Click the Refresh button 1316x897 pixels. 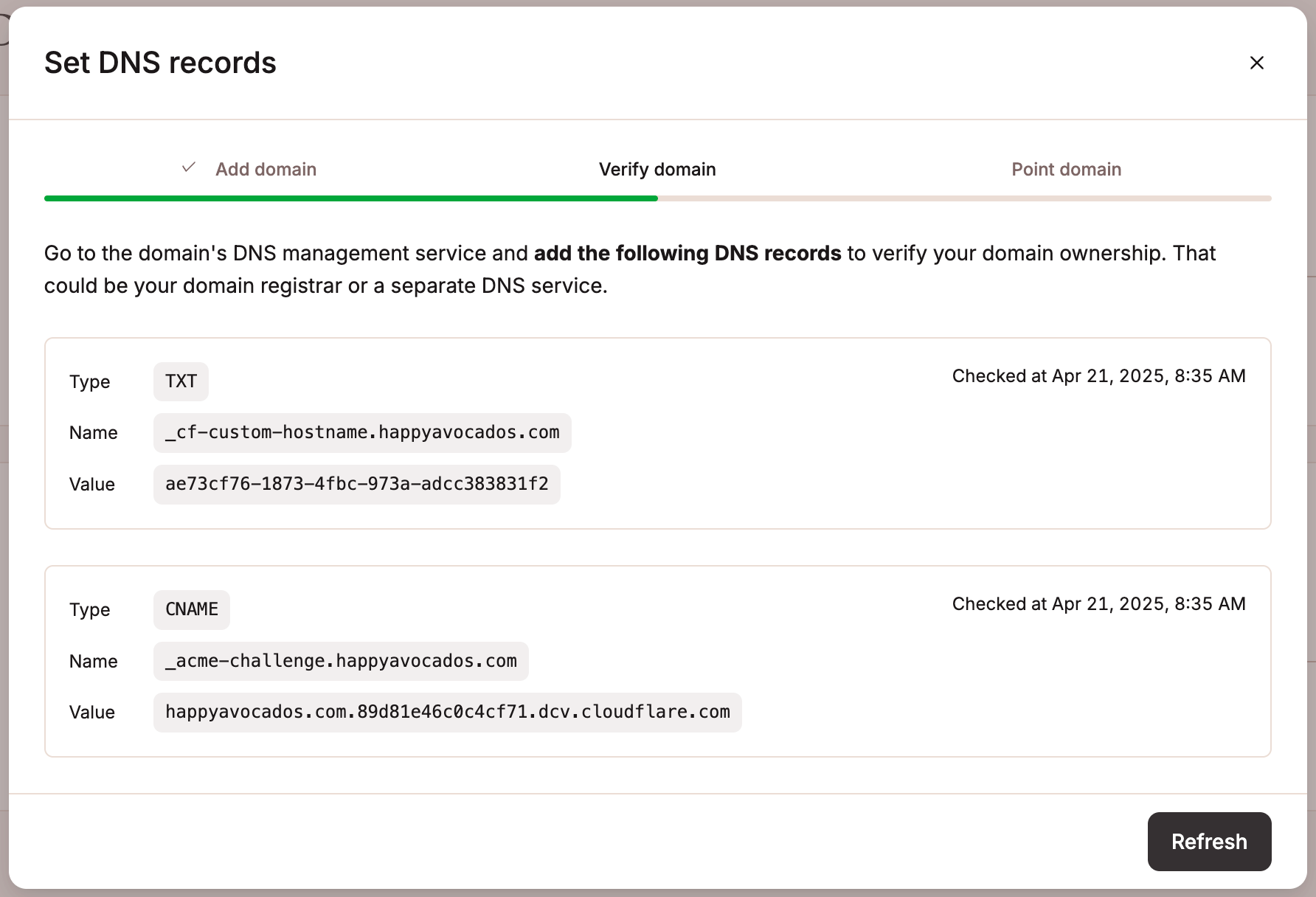[x=1209, y=841]
